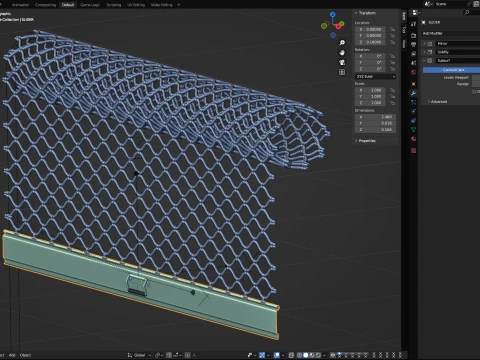Click the viewport zoom magnifier icon

[342, 43]
